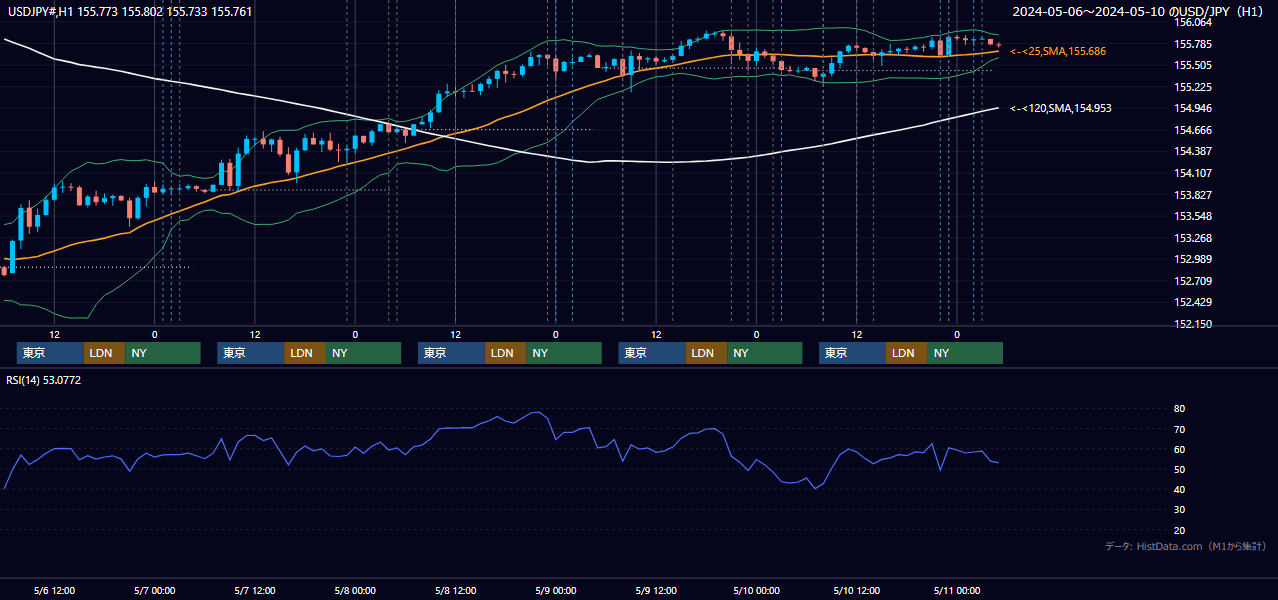Click the RSI scale value 40

point(1179,489)
